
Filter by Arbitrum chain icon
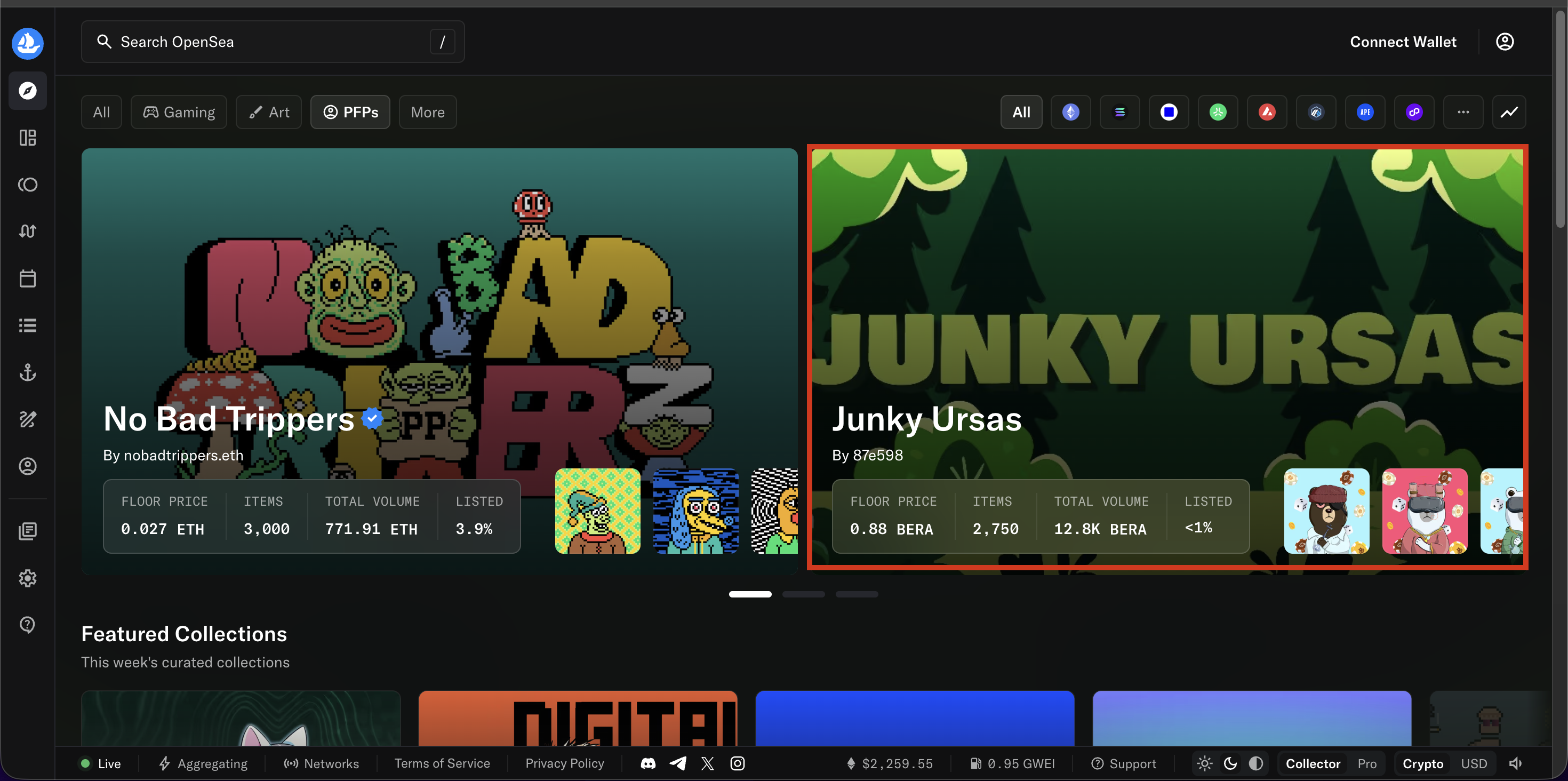click(x=1316, y=112)
